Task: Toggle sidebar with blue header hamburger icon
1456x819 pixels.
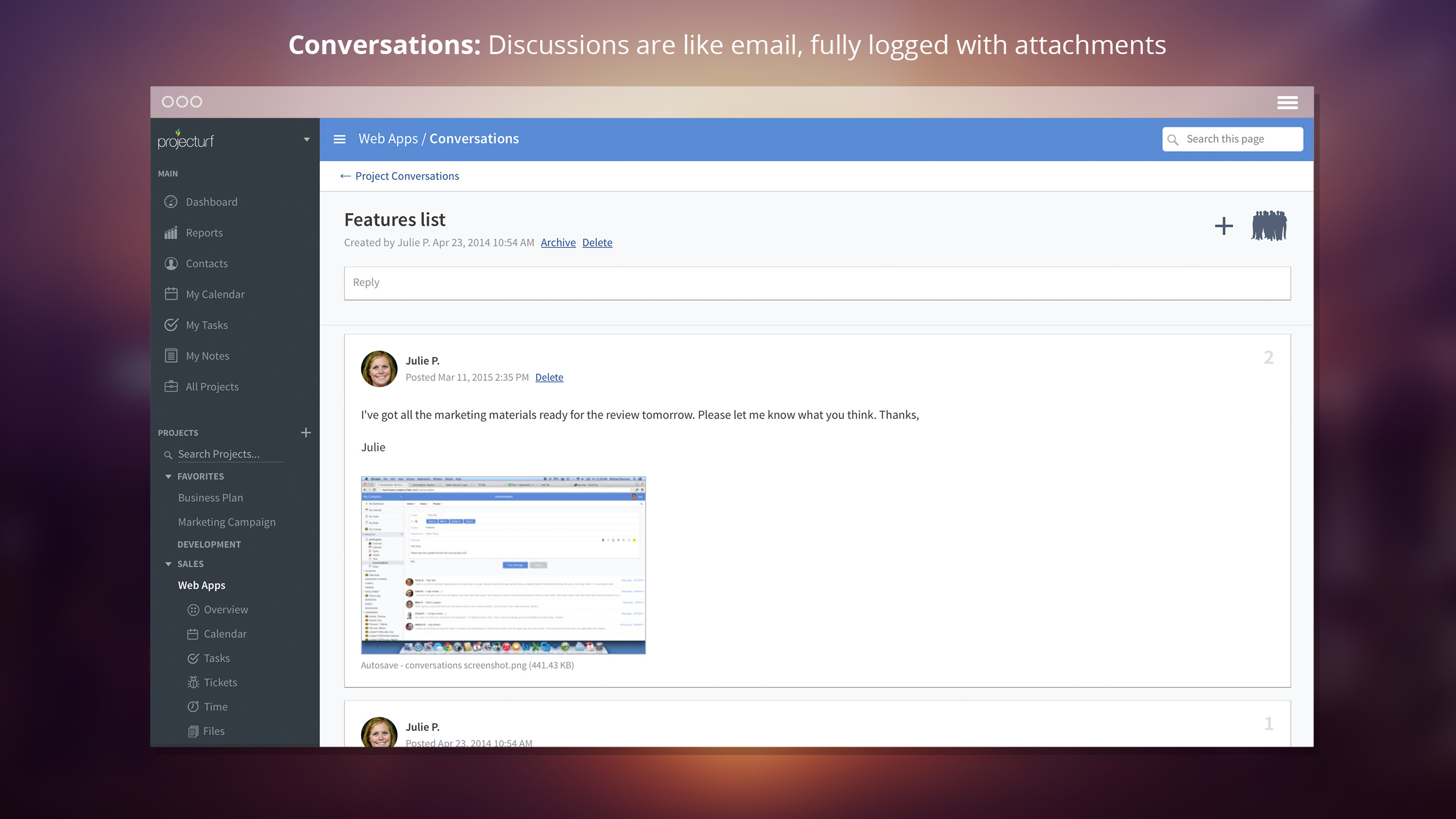Action: (x=339, y=139)
